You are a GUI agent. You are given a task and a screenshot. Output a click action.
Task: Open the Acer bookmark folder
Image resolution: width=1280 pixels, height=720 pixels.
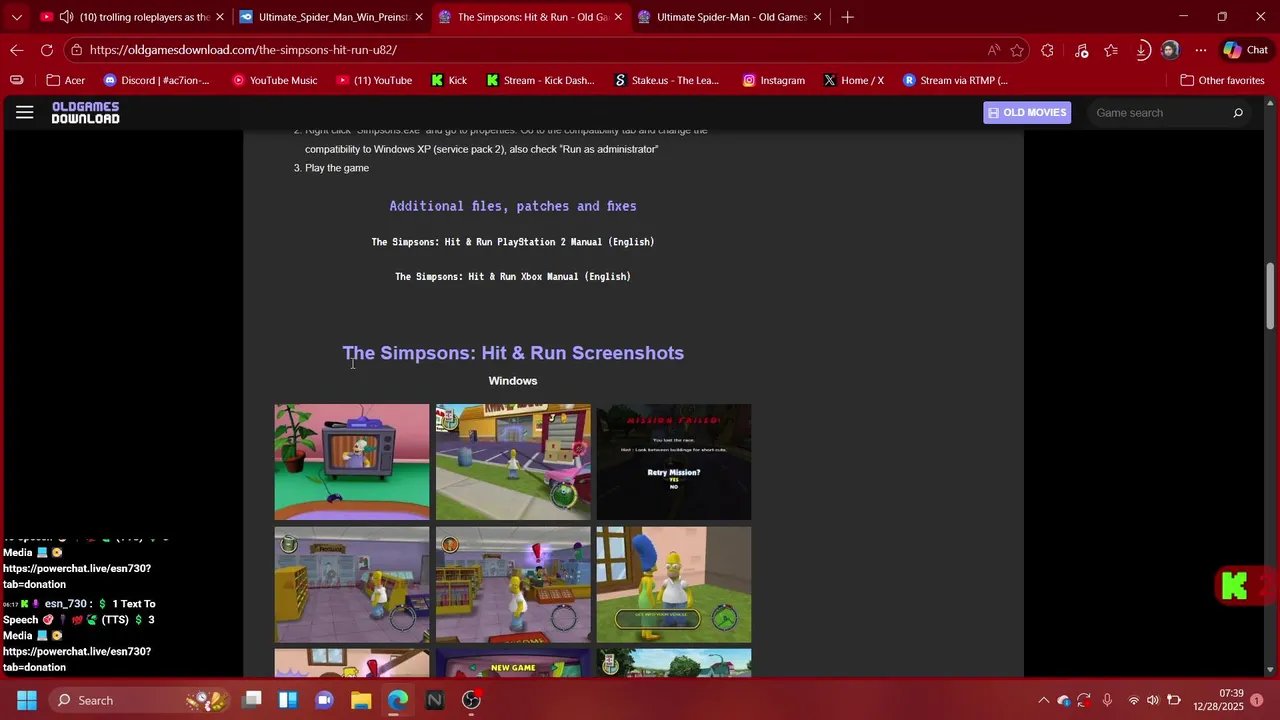coord(64,80)
